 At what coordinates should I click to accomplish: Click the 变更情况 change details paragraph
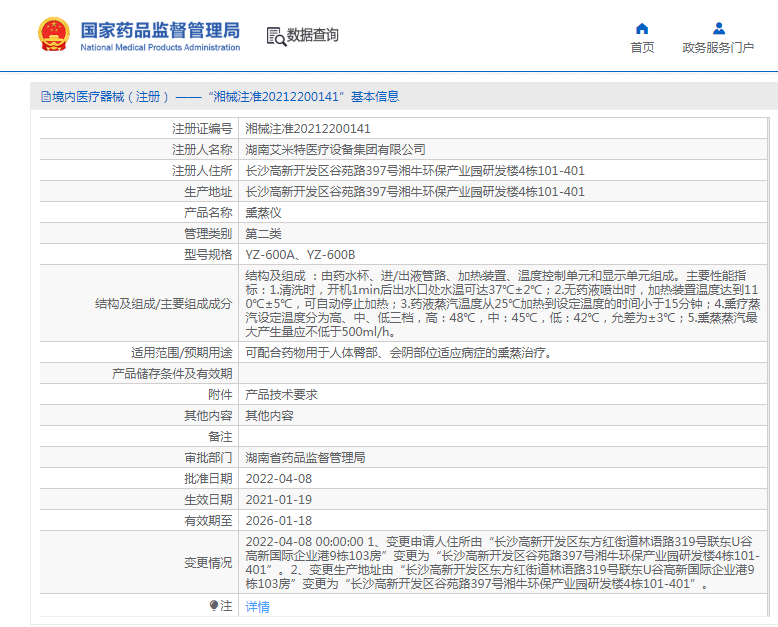point(503,563)
